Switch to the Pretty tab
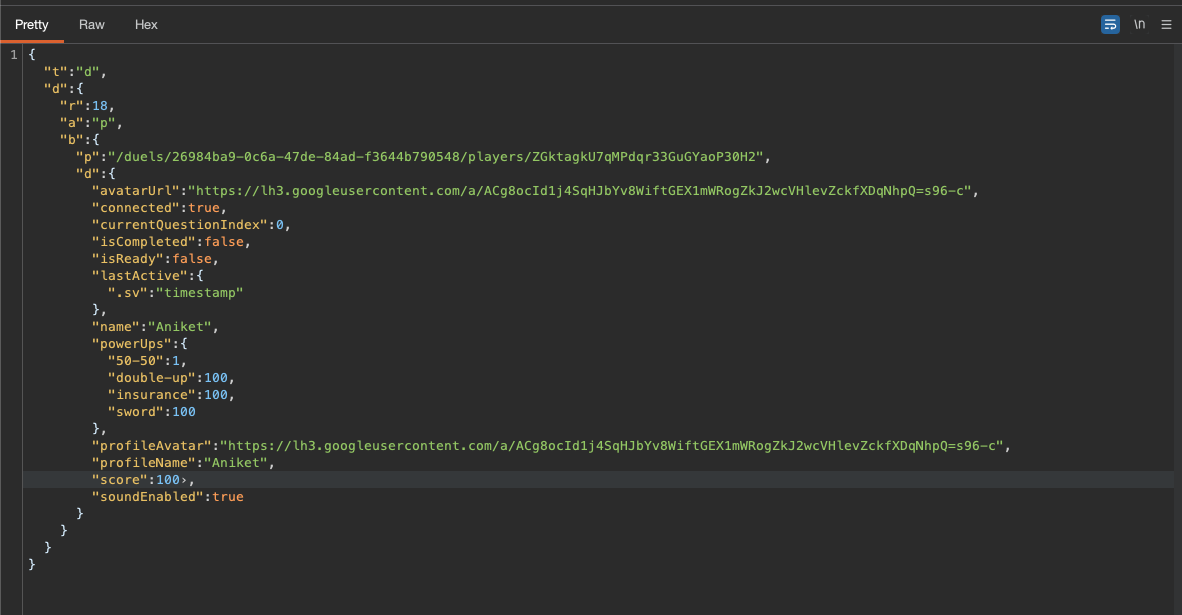 click(x=32, y=25)
